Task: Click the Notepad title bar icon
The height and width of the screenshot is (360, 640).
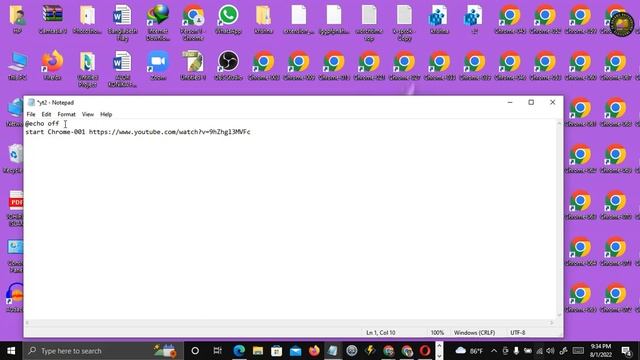Action: pyautogui.click(x=31, y=102)
